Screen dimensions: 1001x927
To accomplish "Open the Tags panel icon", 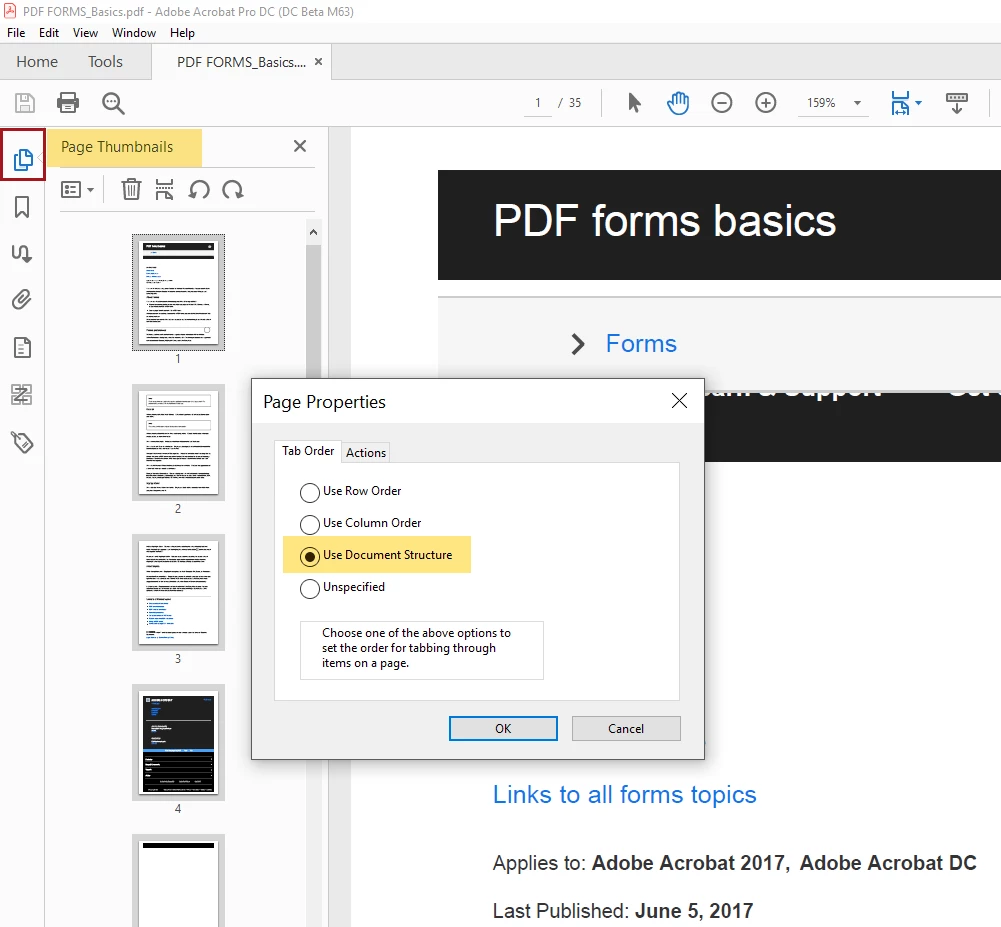I will pos(22,442).
